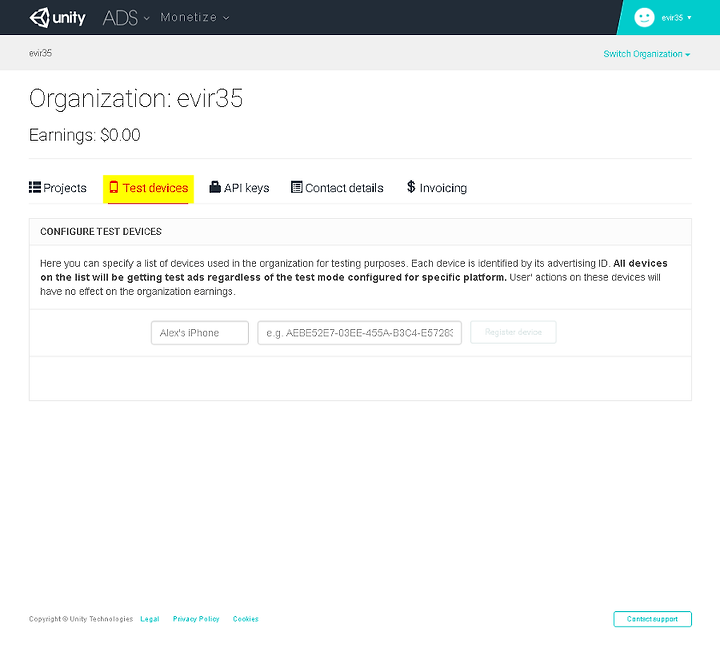The height and width of the screenshot is (648, 720).
Task: Click the smiley user avatar icon
Action: [644, 17]
